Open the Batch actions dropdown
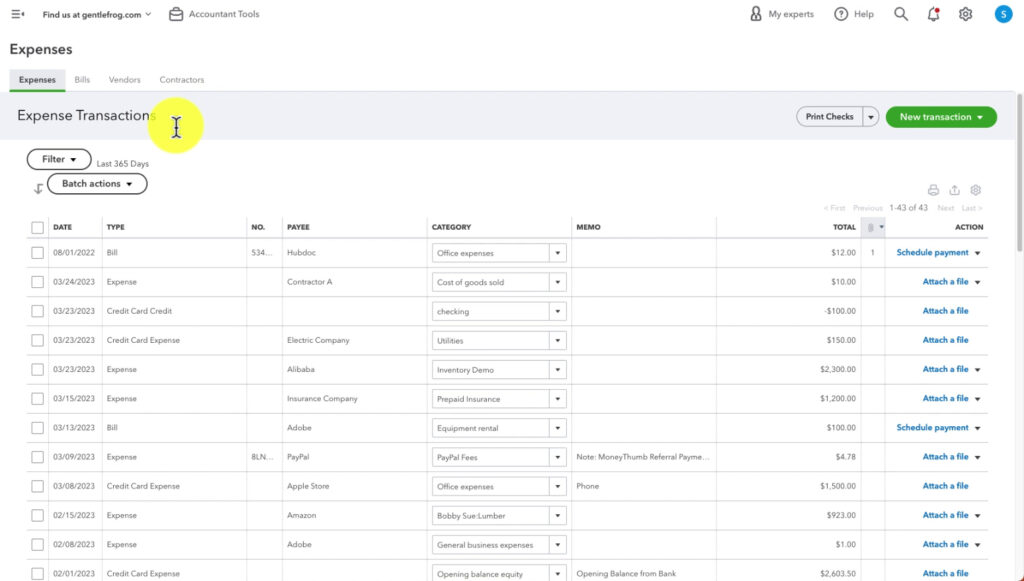 pyautogui.click(x=96, y=183)
